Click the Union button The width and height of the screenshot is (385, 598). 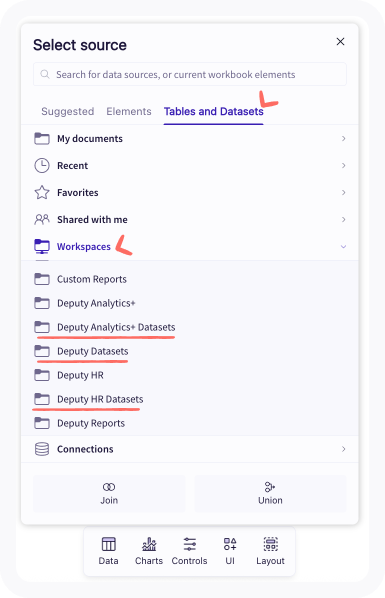pyautogui.click(x=270, y=494)
